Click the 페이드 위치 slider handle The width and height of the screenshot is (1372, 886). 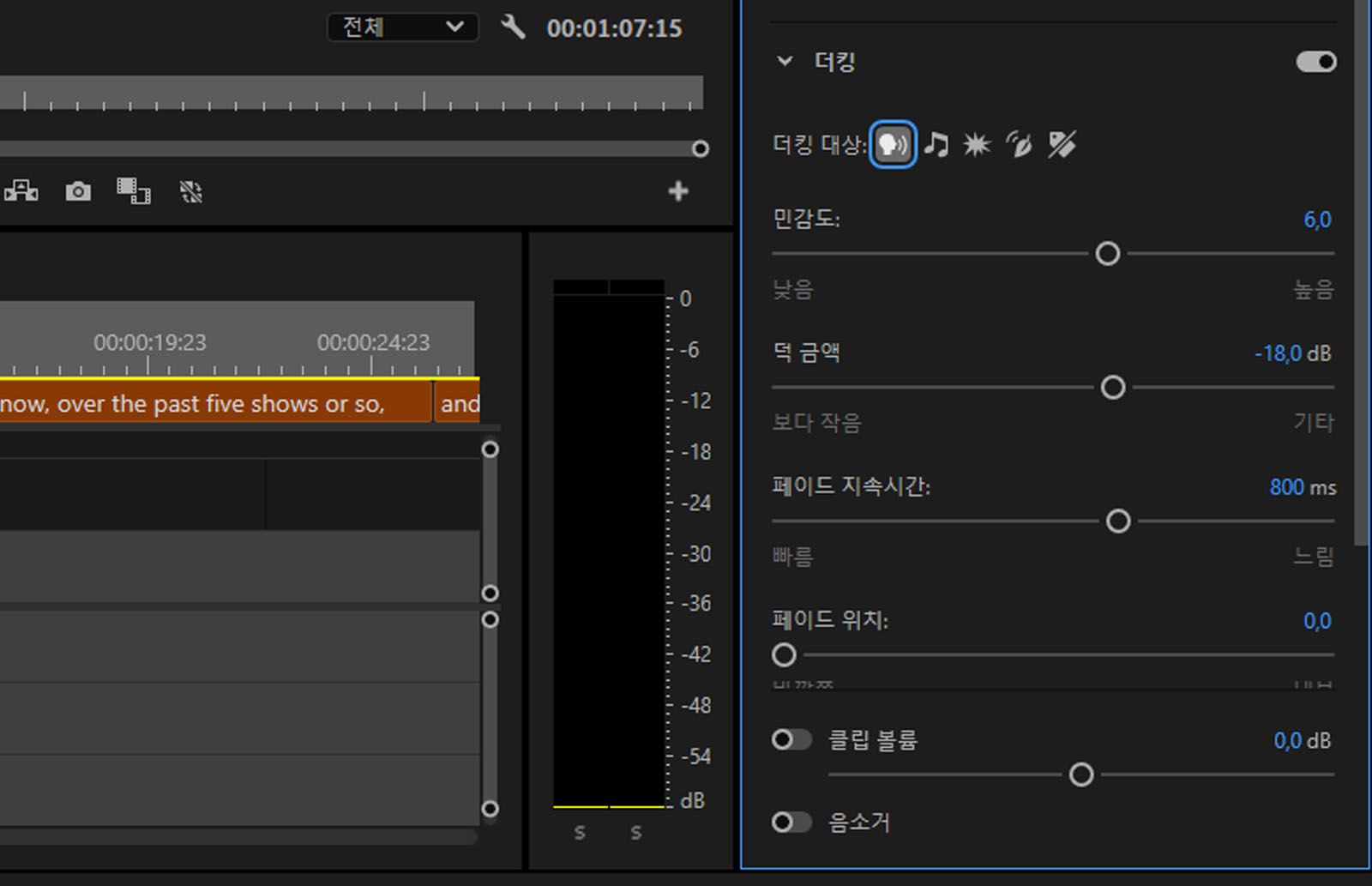(x=784, y=655)
